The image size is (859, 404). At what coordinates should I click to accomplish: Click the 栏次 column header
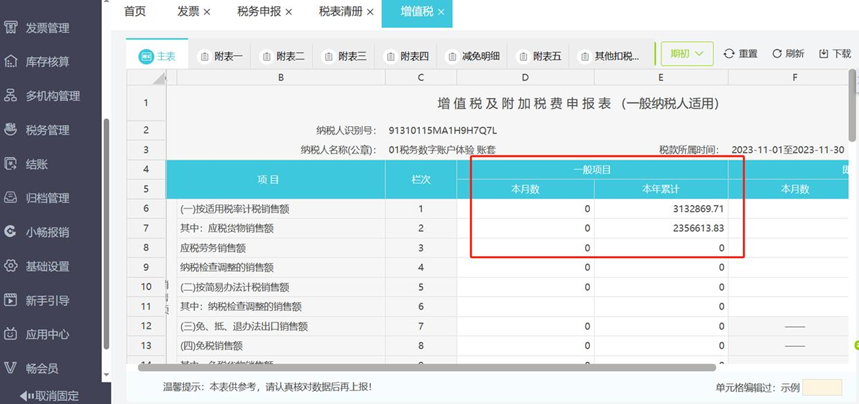[x=421, y=179]
